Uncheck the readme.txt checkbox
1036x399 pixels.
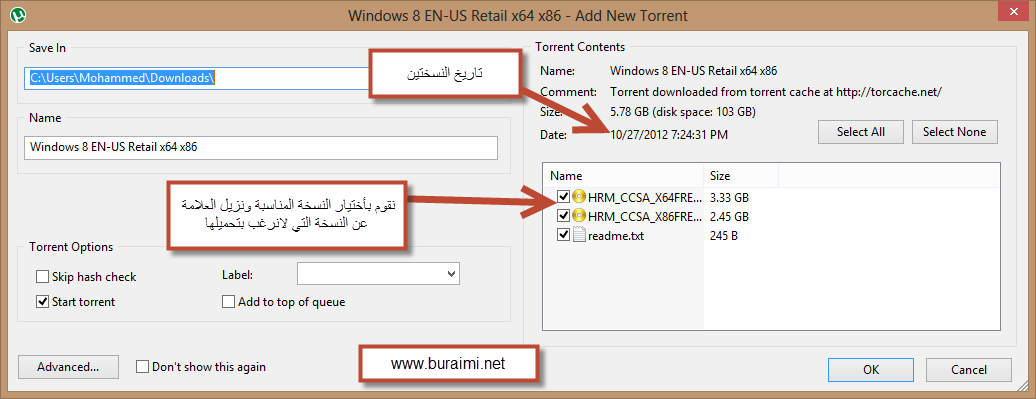coord(564,235)
